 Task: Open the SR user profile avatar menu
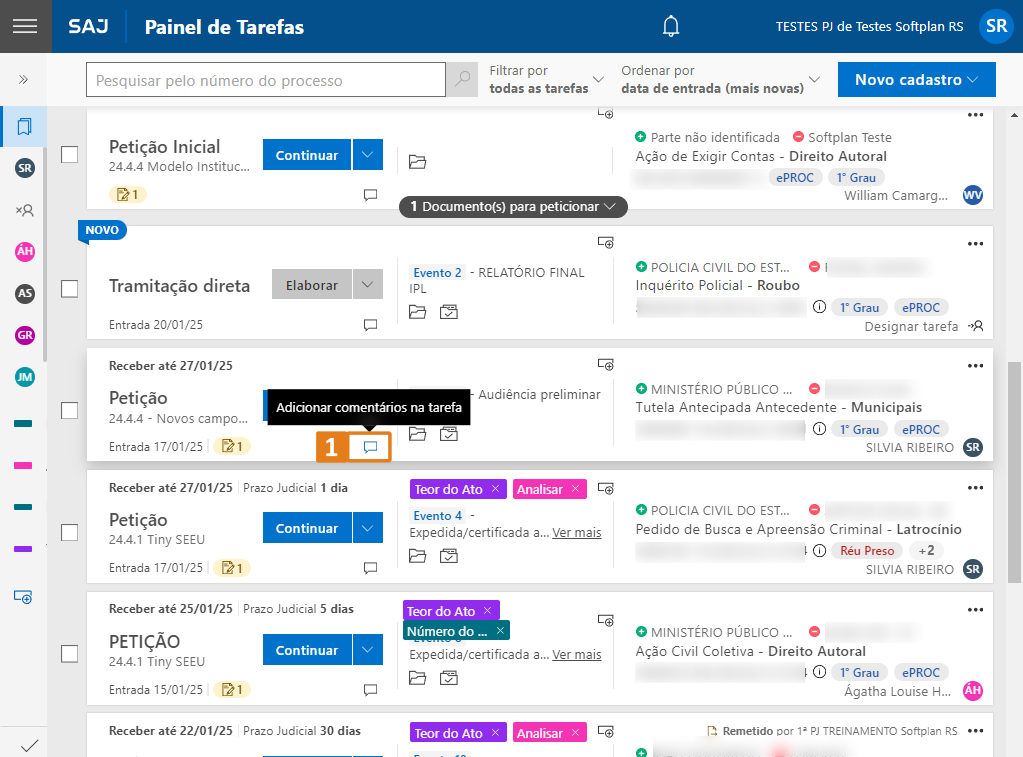(995, 27)
